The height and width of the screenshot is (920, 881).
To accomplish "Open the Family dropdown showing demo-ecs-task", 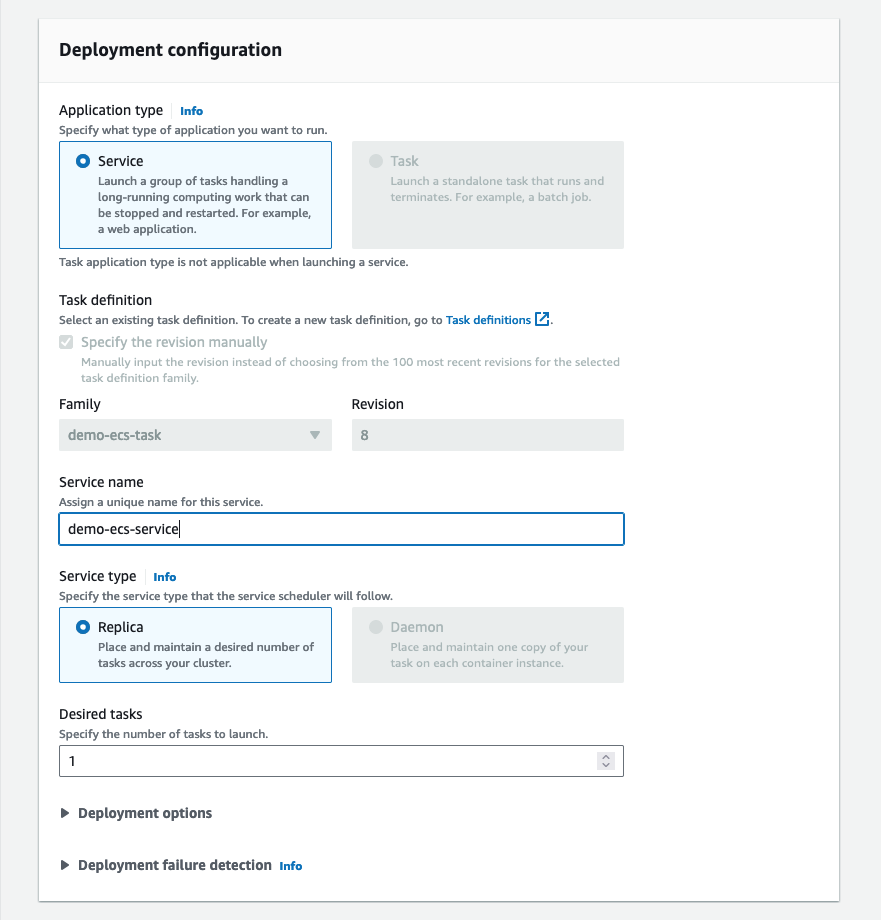I will click(x=195, y=435).
